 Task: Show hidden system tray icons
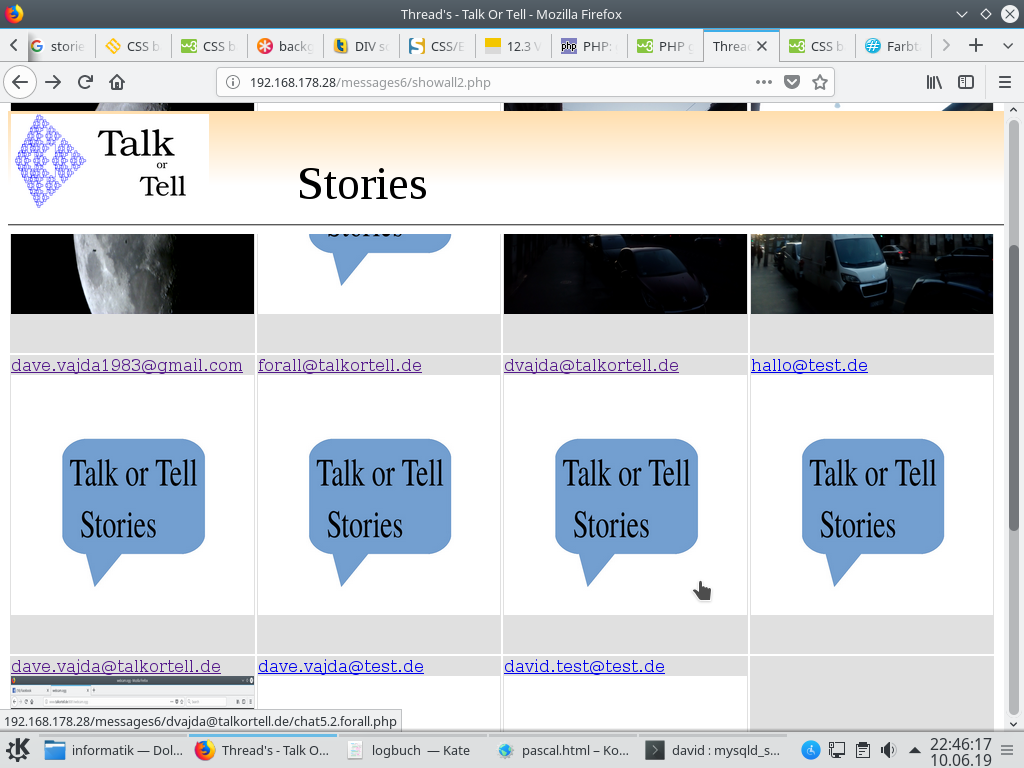click(914, 750)
